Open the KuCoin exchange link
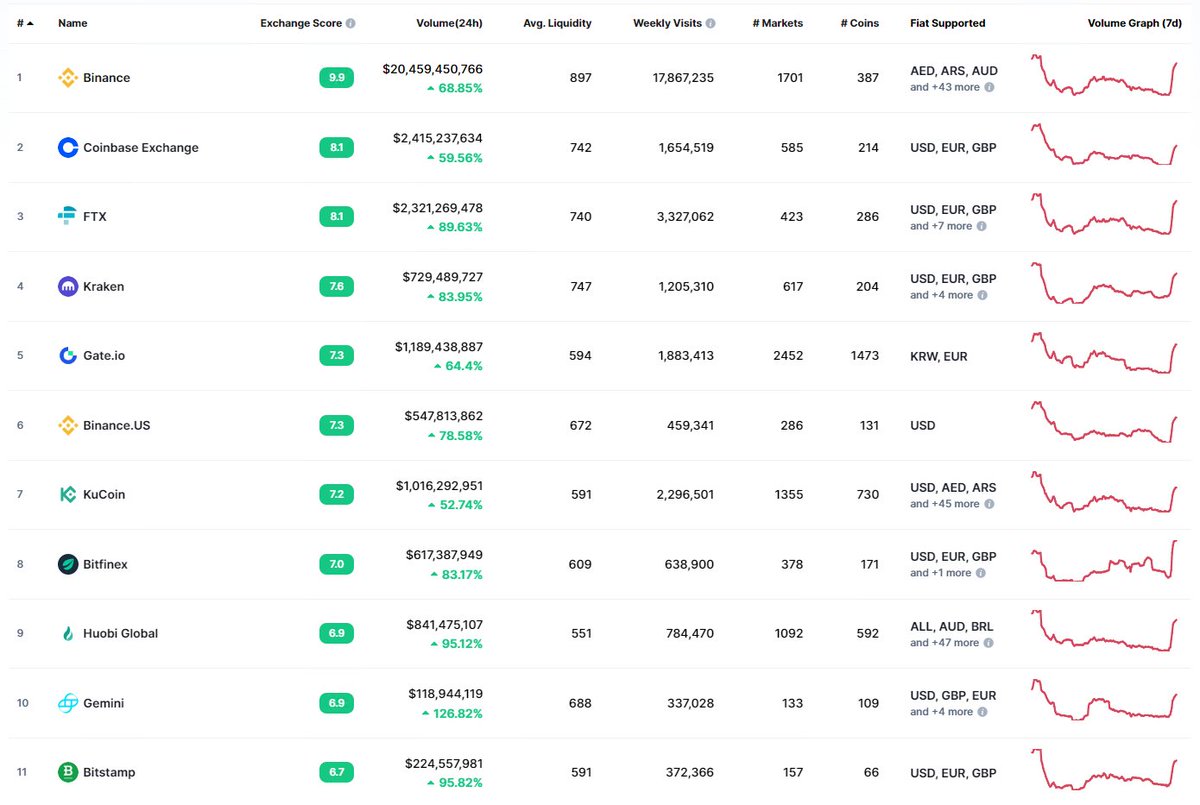 pos(104,495)
